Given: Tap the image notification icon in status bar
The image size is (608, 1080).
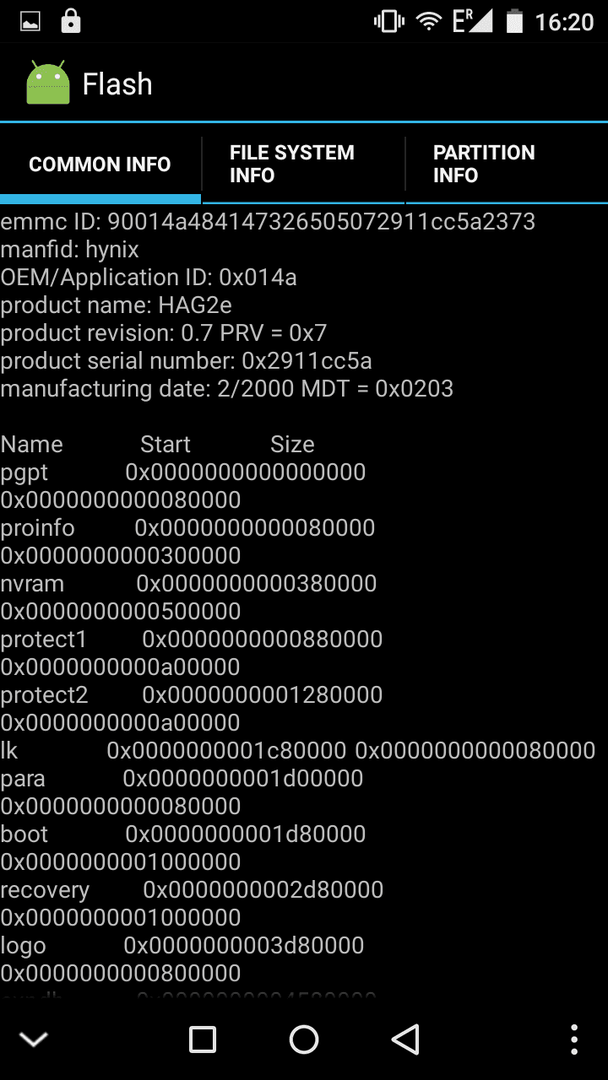Looking at the screenshot, I should click(30, 22).
